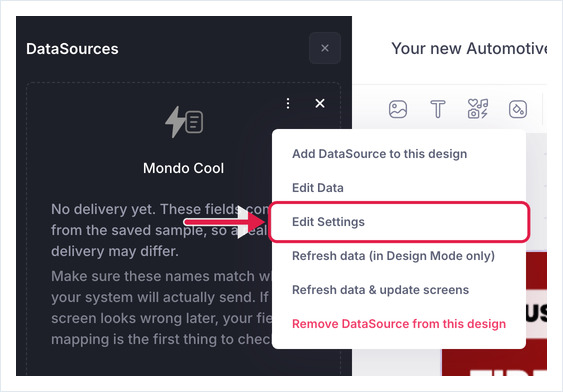Click the red design canvas thumbnail

(494, 313)
